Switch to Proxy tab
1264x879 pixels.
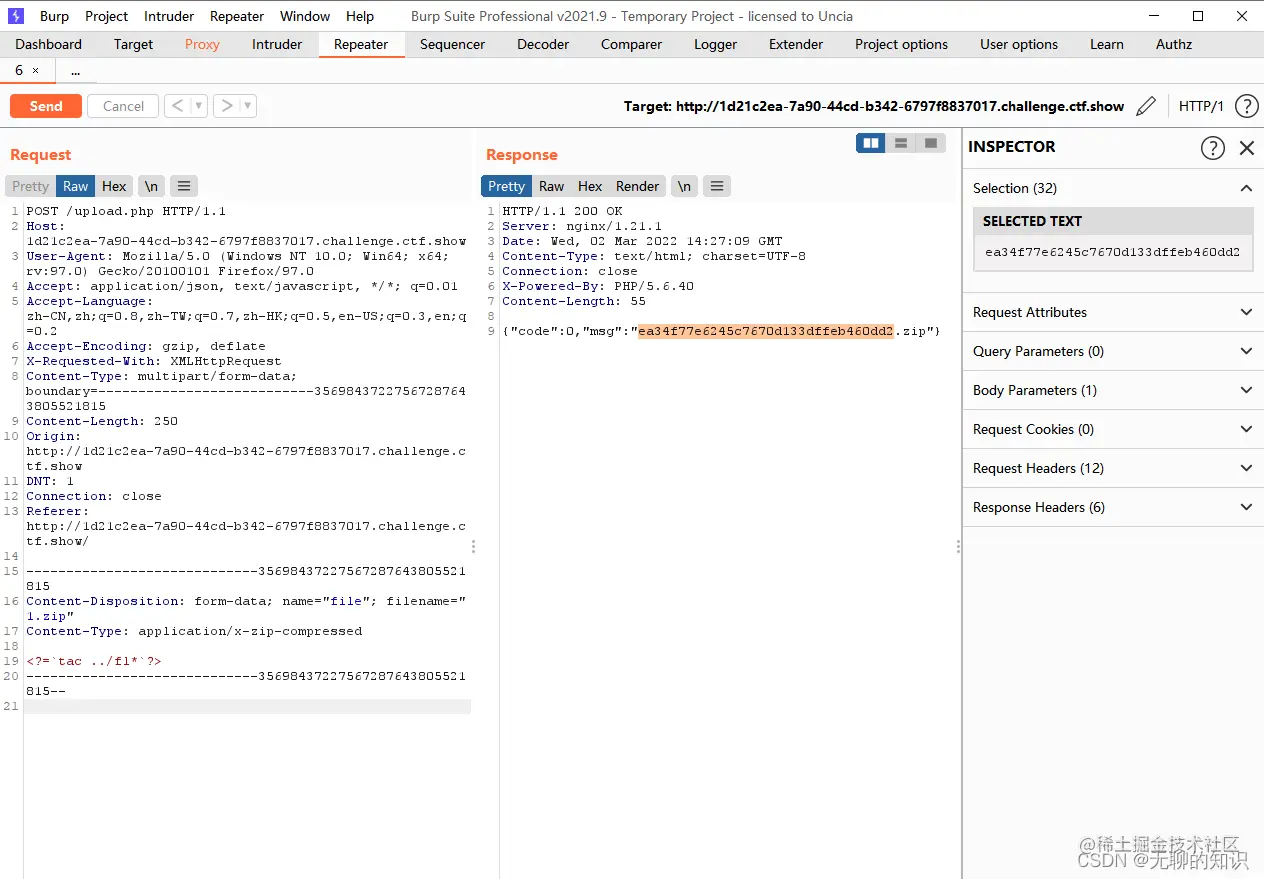(x=202, y=44)
